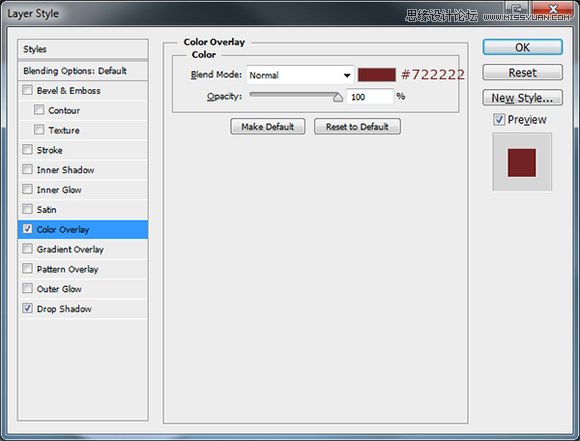Click the dark red overlay color swatch
This screenshot has width=580, height=441.
pyautogui.click(x=377, y=75)
